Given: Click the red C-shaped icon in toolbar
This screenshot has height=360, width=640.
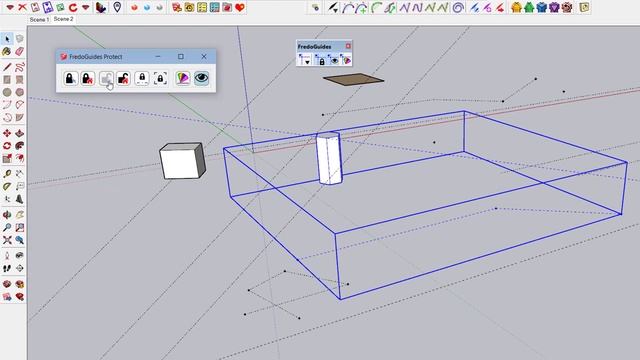Looking at the screenshot, I should (73, 7).
